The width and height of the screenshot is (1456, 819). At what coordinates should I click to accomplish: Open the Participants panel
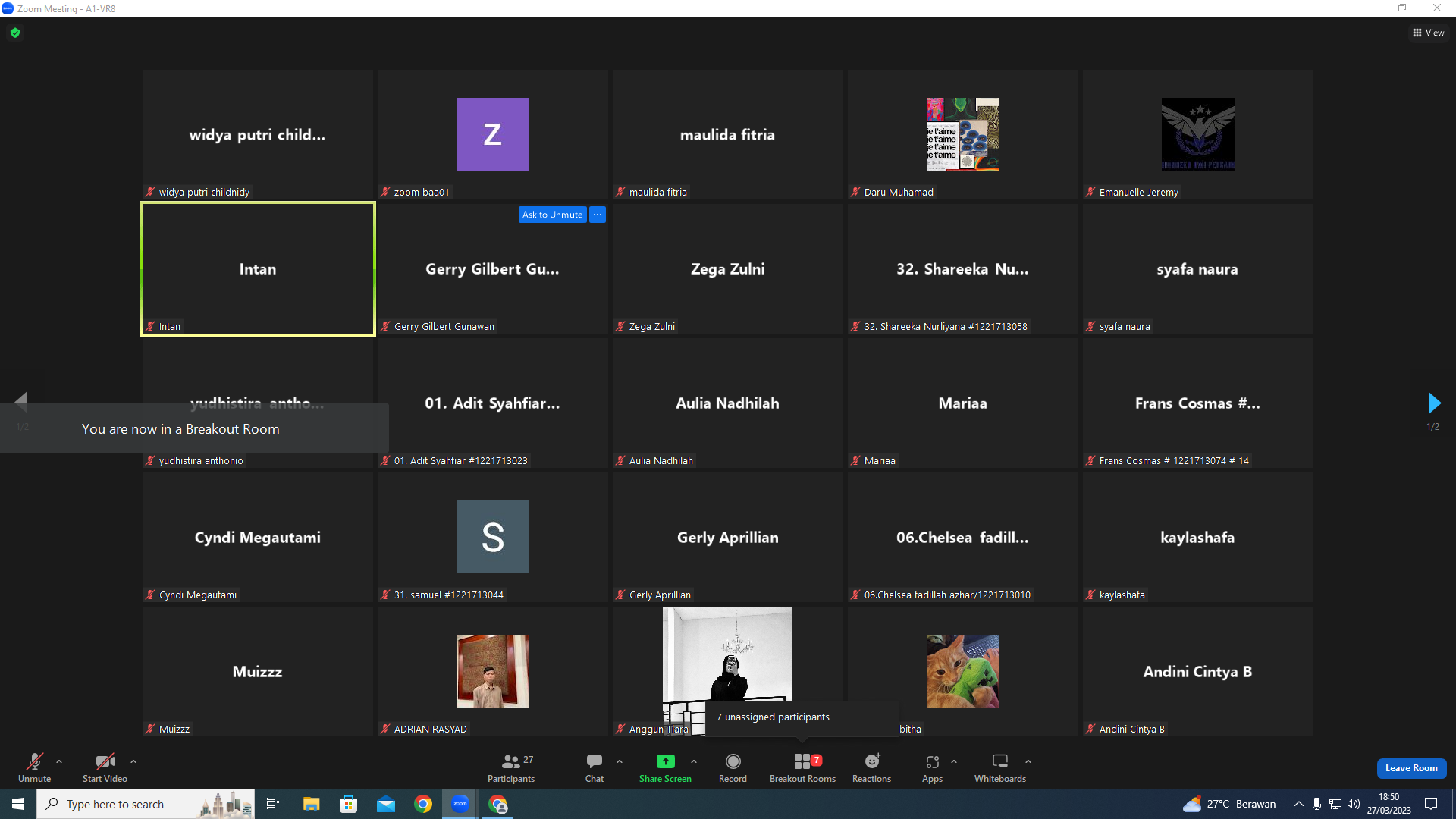click(511, 767)
